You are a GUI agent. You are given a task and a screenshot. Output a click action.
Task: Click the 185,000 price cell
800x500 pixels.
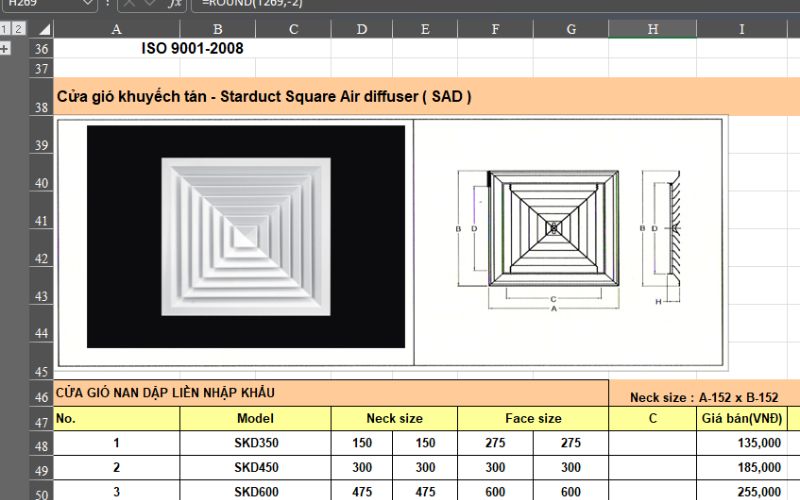tap(742, 467)
